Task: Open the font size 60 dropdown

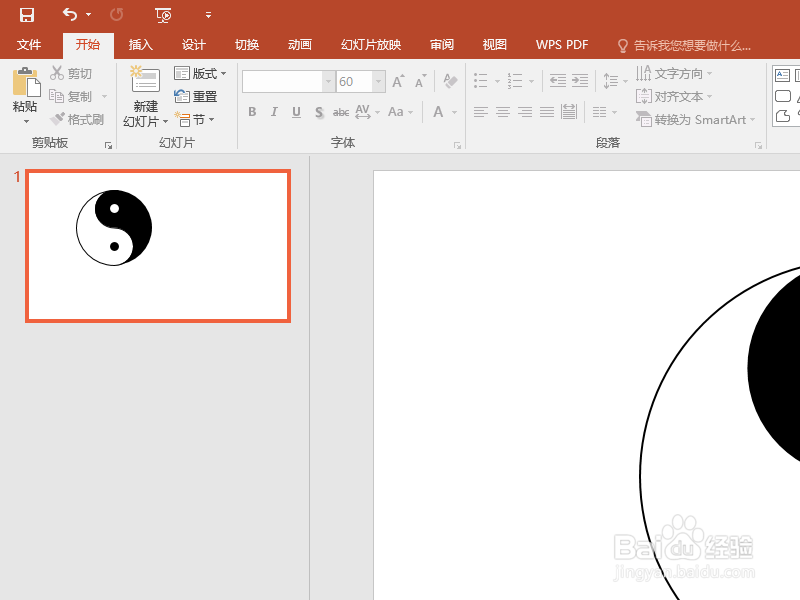Action: 379,82
